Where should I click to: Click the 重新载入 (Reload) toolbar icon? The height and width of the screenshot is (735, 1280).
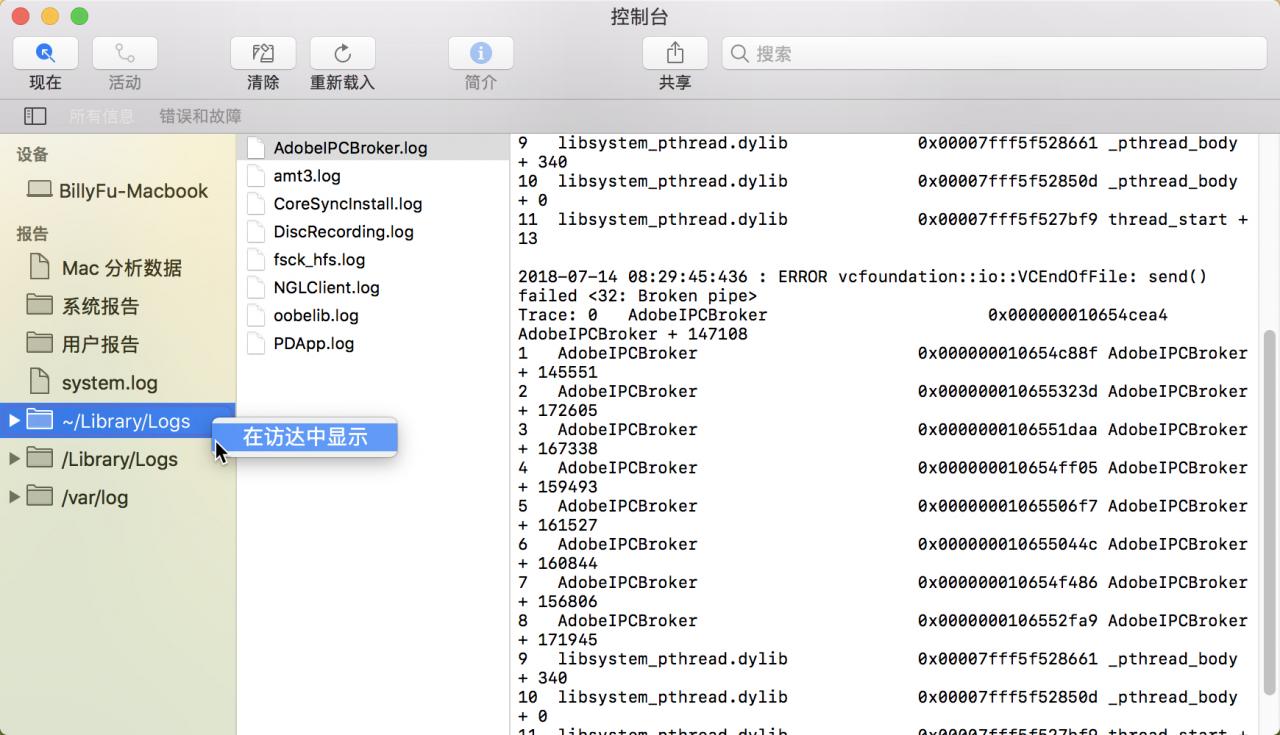(x=342, y=52)
